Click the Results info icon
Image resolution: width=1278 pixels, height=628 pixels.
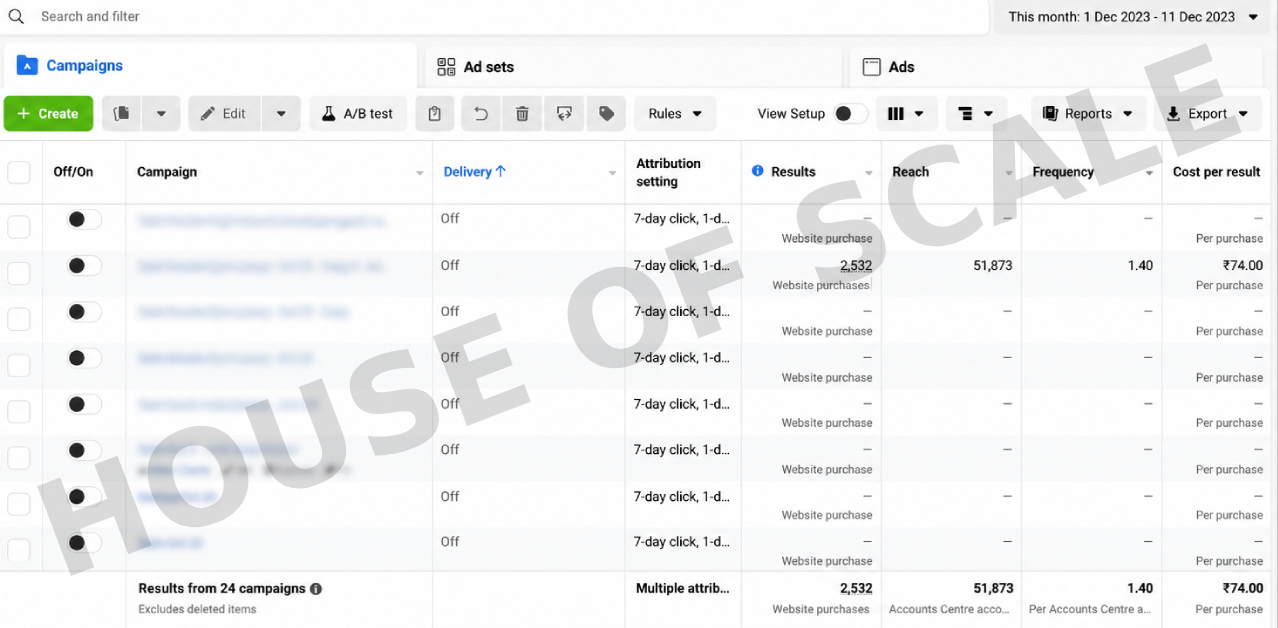[x=758, y=171]
